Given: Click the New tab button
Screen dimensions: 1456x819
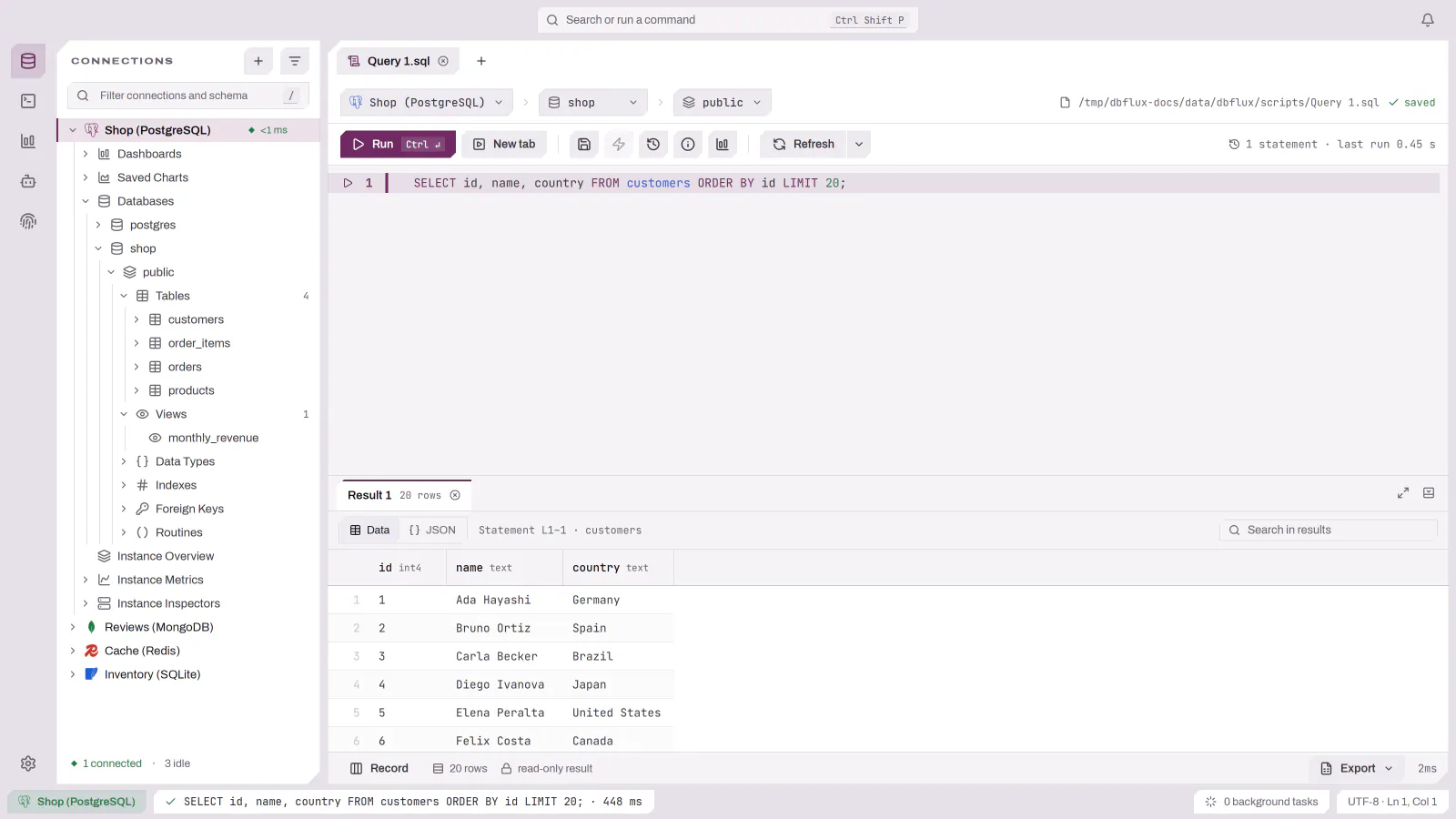Looking at the screenshot, I should click(x=504, y=144).
